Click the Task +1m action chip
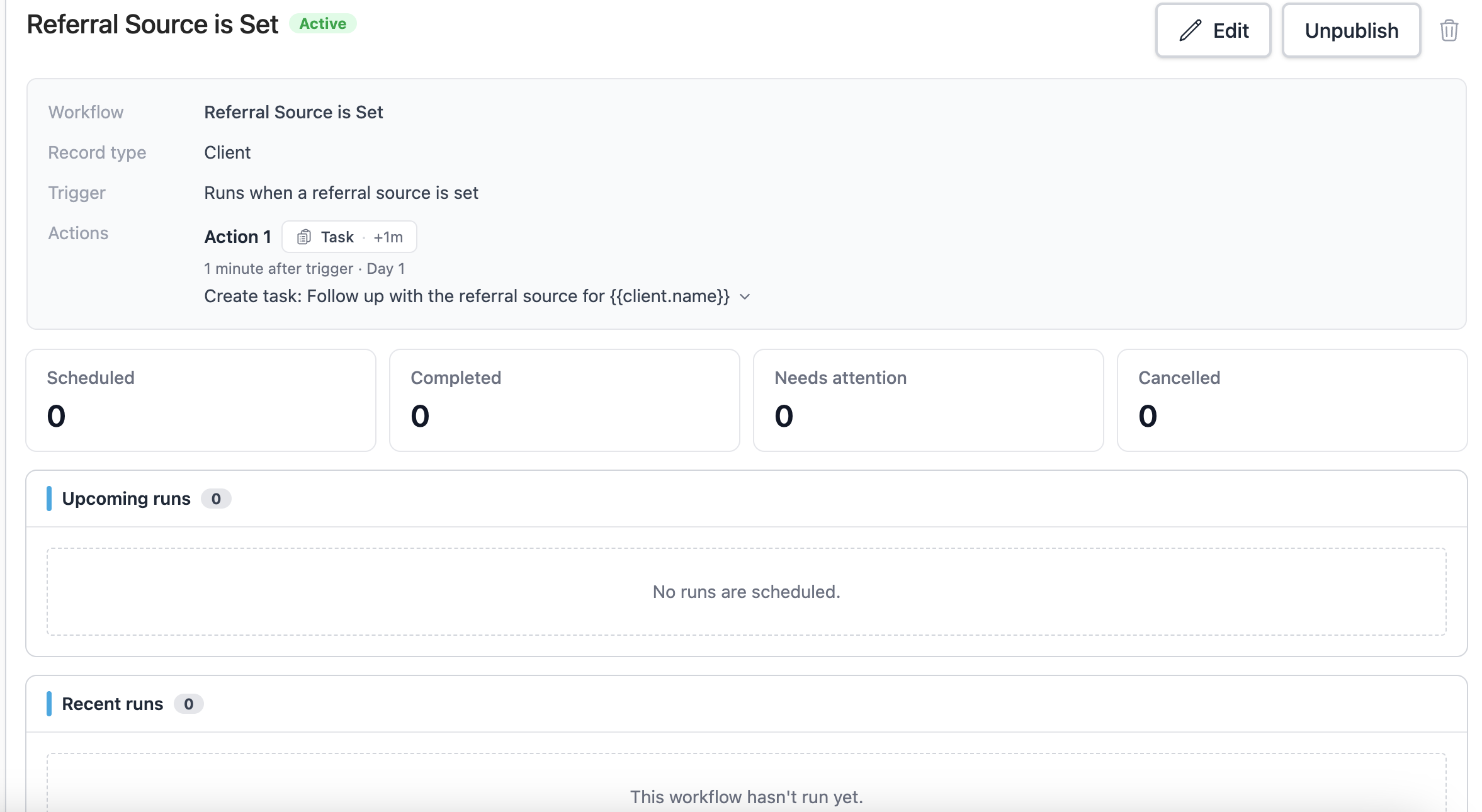Screen dimensions: 1482x812 [349, 237]
